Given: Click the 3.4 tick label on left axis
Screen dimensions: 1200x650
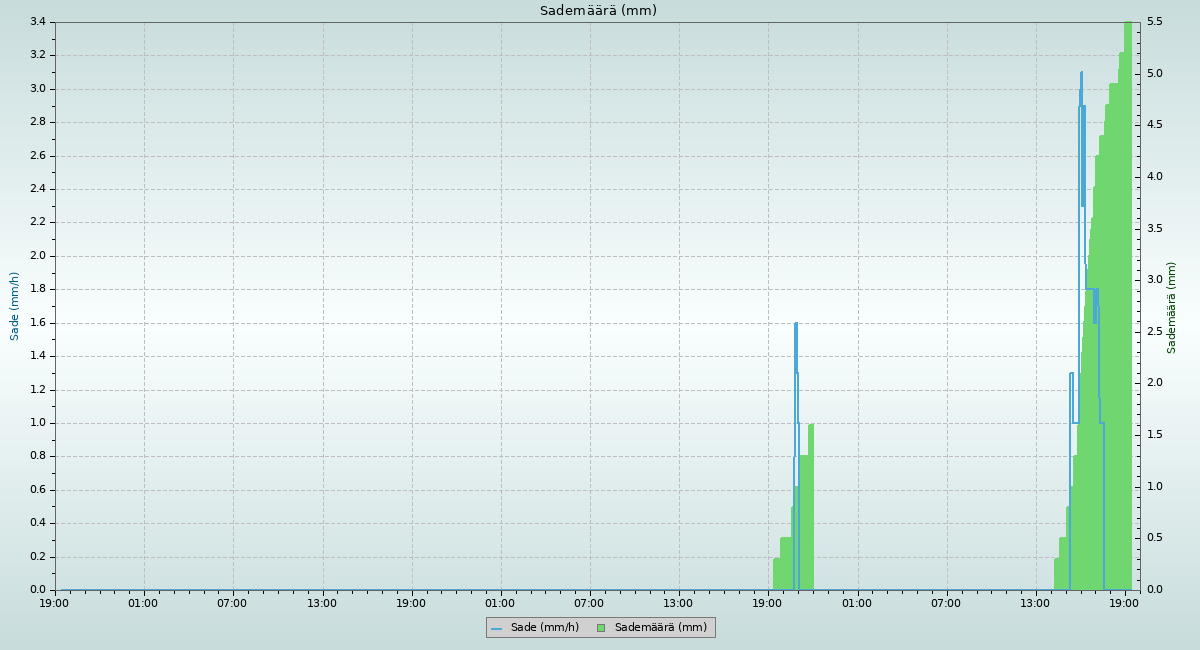Looking at the screenshot, I should tap(37, 22).
